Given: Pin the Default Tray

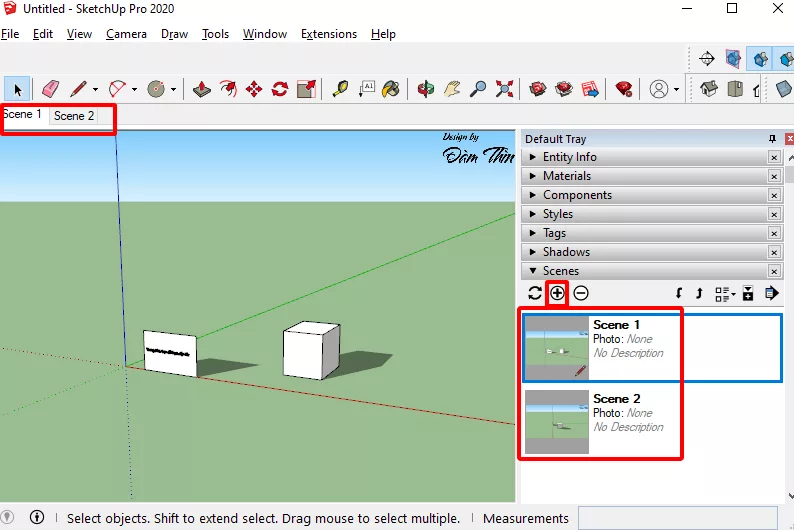Looking at the screenshot, I should click(x=772, y=138).
